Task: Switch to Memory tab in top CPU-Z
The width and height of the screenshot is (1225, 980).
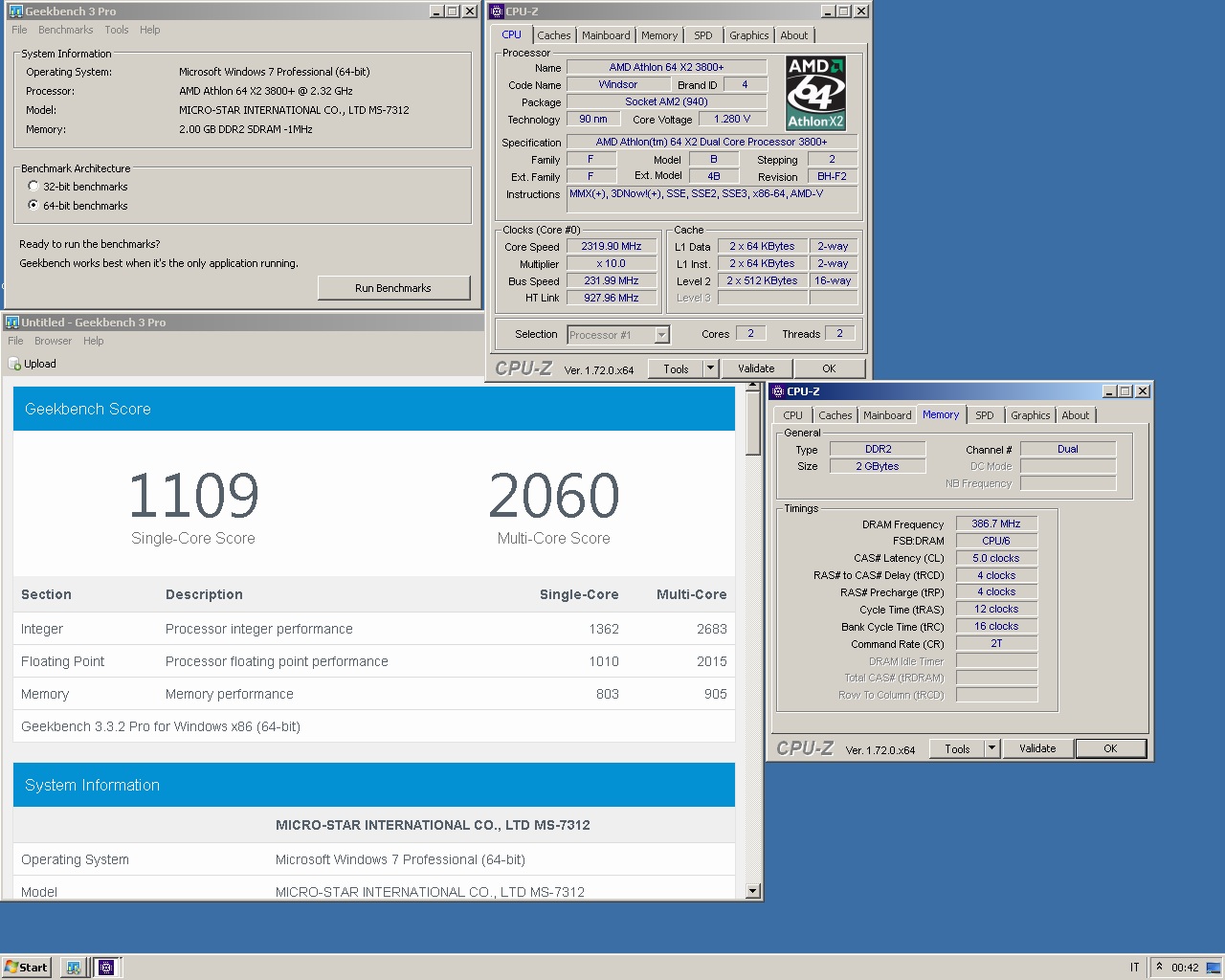Action: click(659, 35)
